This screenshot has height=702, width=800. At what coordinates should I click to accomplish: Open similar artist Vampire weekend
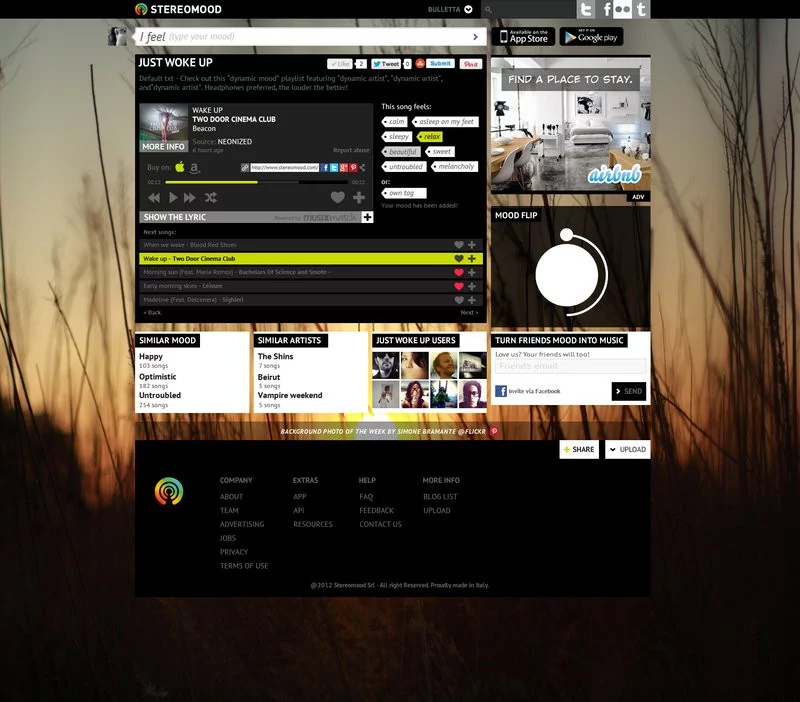pyautogui.click(x=290, y=395)
